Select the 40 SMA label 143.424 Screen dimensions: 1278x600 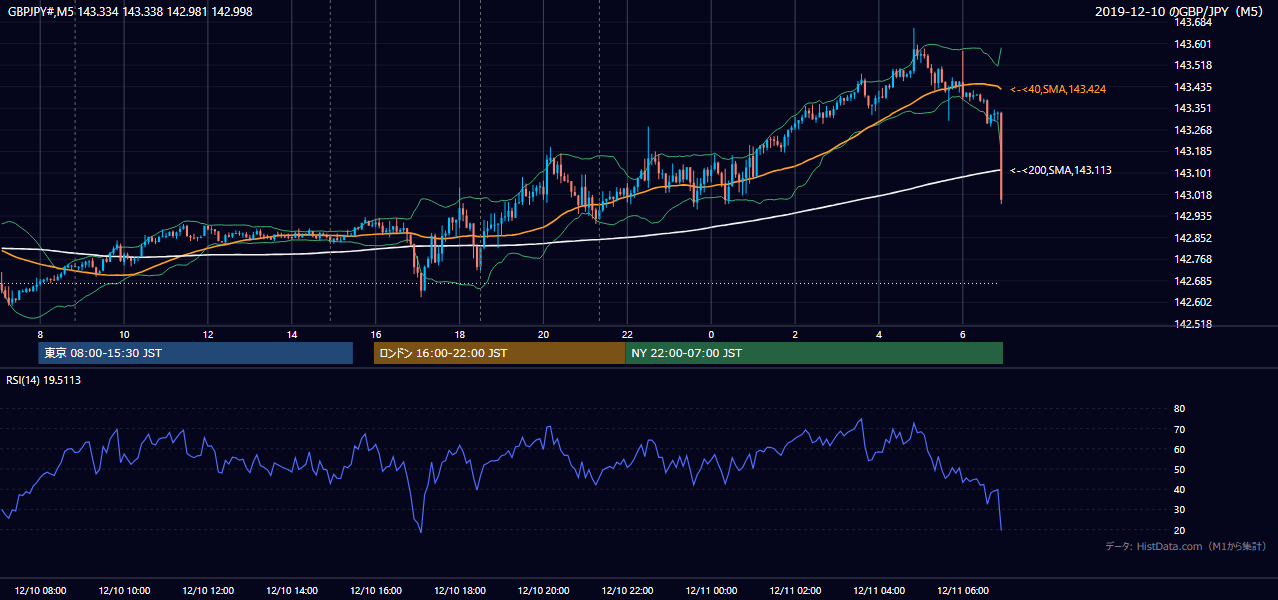click(1057, 89)
